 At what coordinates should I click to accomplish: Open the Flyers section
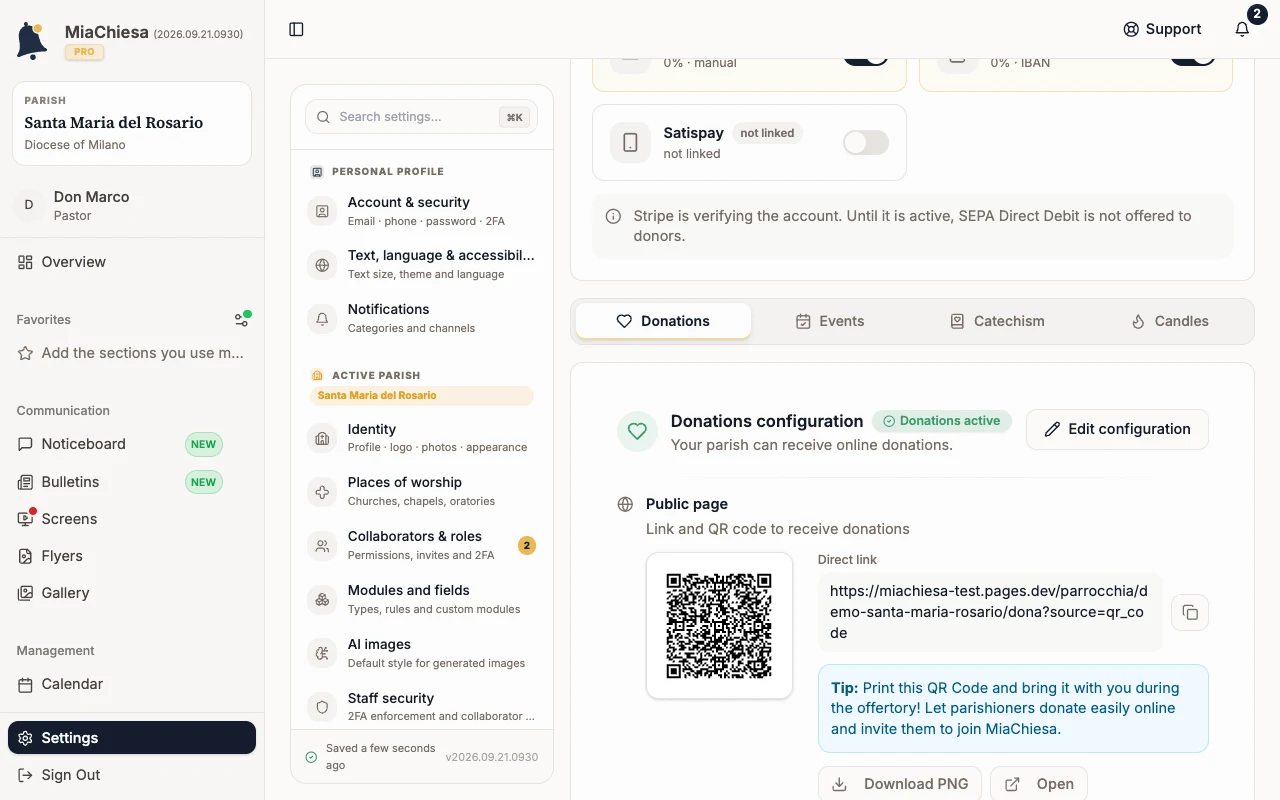(132, 556)
